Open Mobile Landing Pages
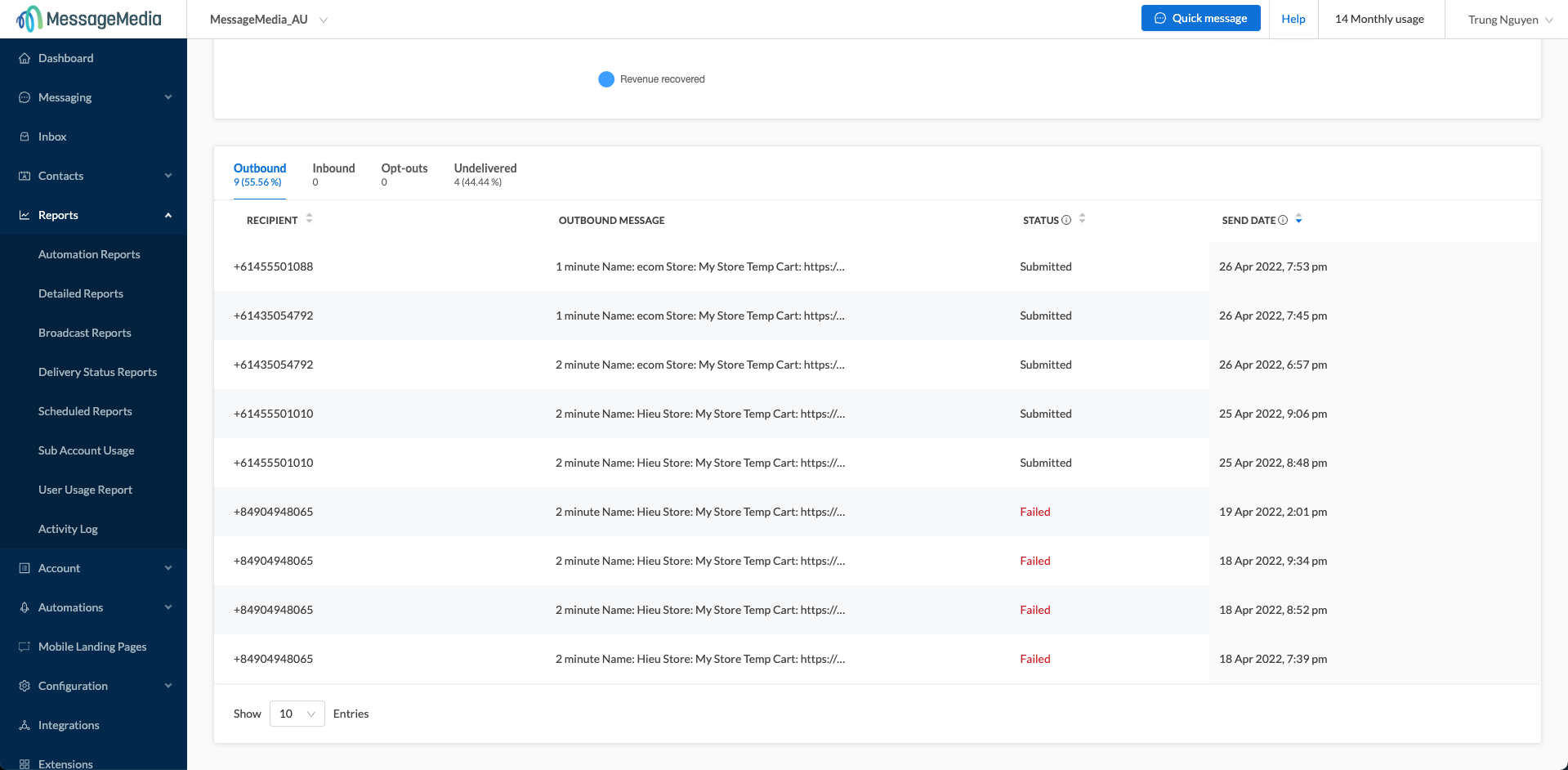This screenshot has height=770, width=1568. click(x=92, y=647)
